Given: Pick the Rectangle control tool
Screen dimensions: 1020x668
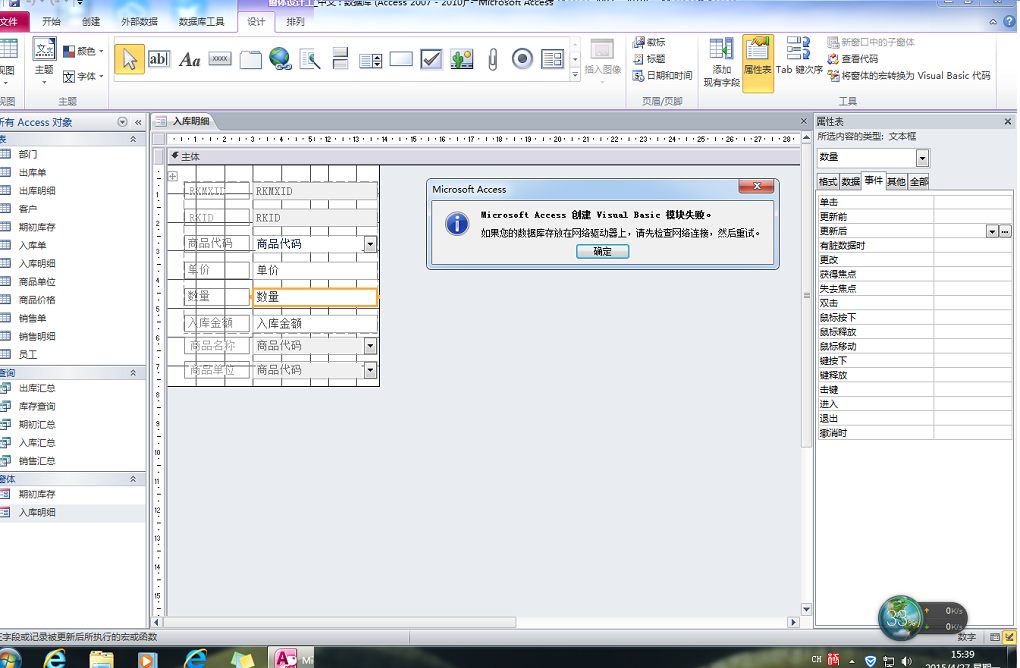Looking at the screenshot, I should point(401,59).
